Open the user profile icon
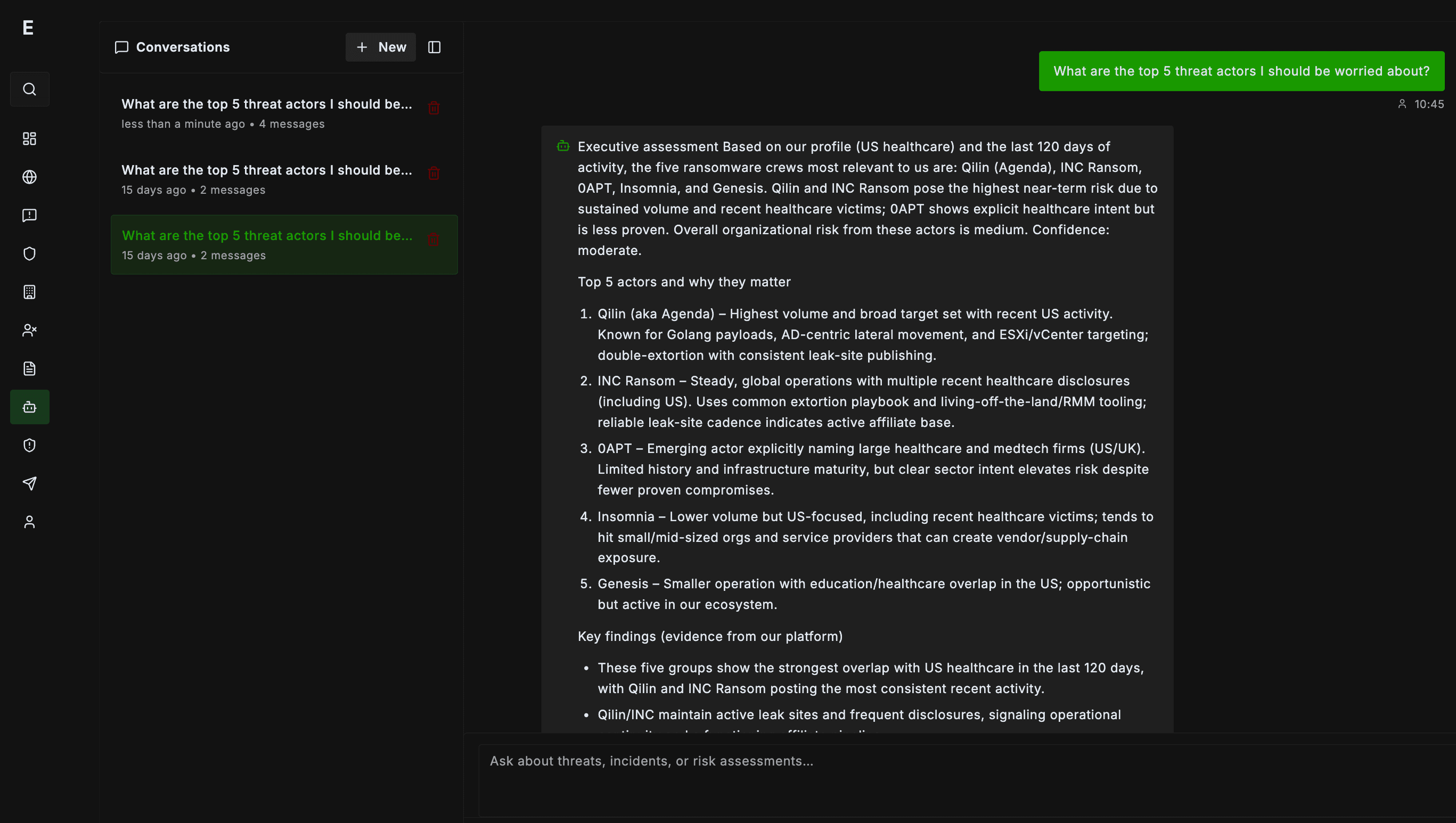This screenshot has width=1456, height=823. [29, 521]
